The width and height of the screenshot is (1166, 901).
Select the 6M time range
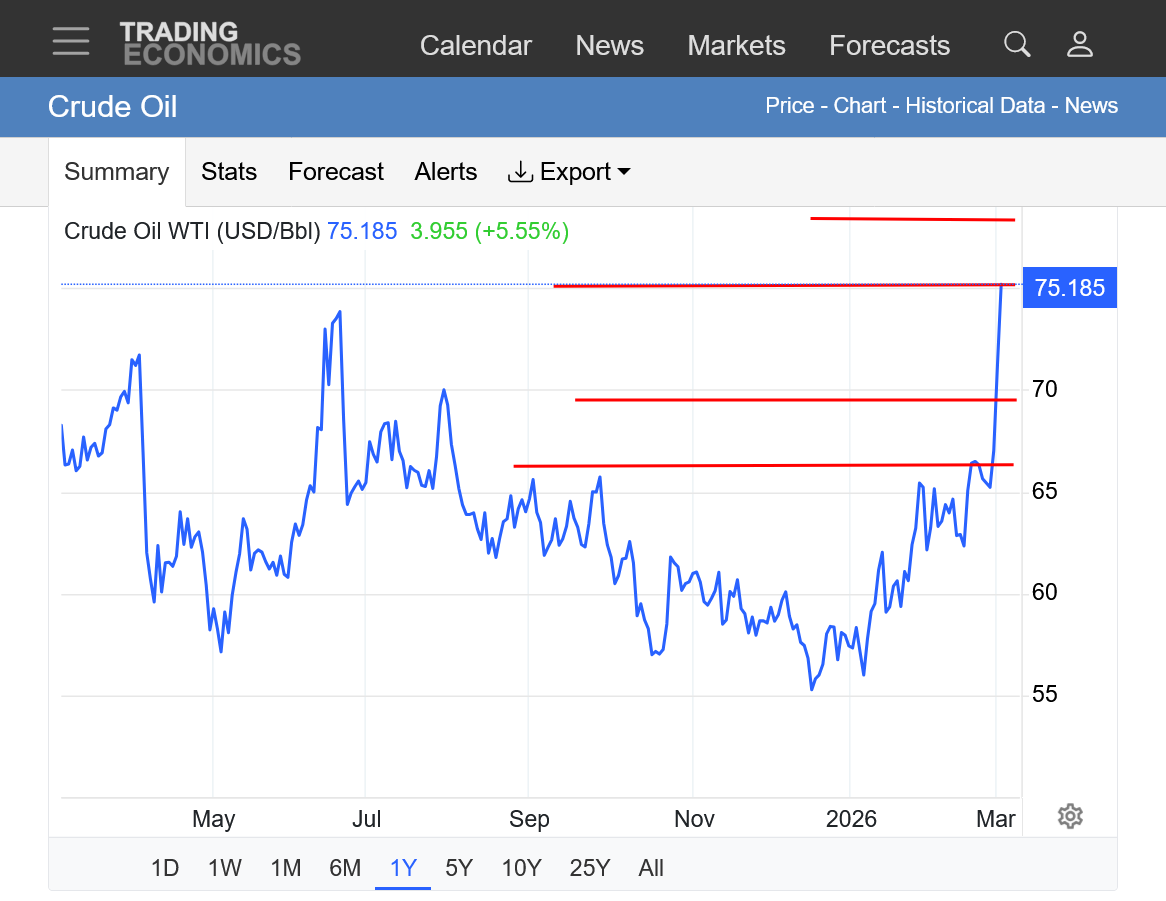pyautogui.click(x=345, y=868)
